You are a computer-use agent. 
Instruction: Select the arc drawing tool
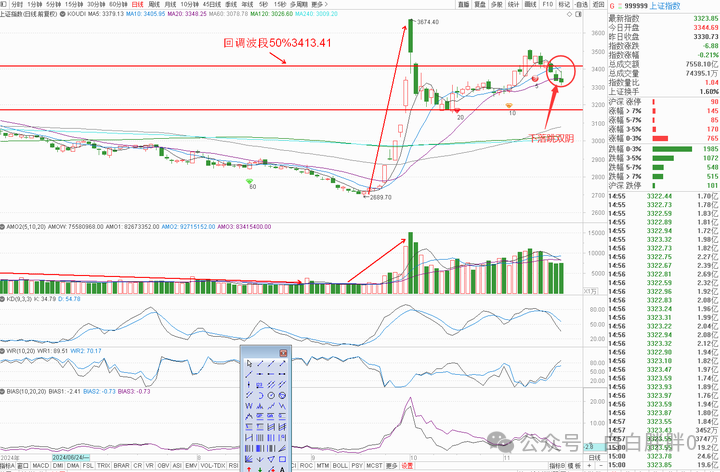[x=260, y=395]
